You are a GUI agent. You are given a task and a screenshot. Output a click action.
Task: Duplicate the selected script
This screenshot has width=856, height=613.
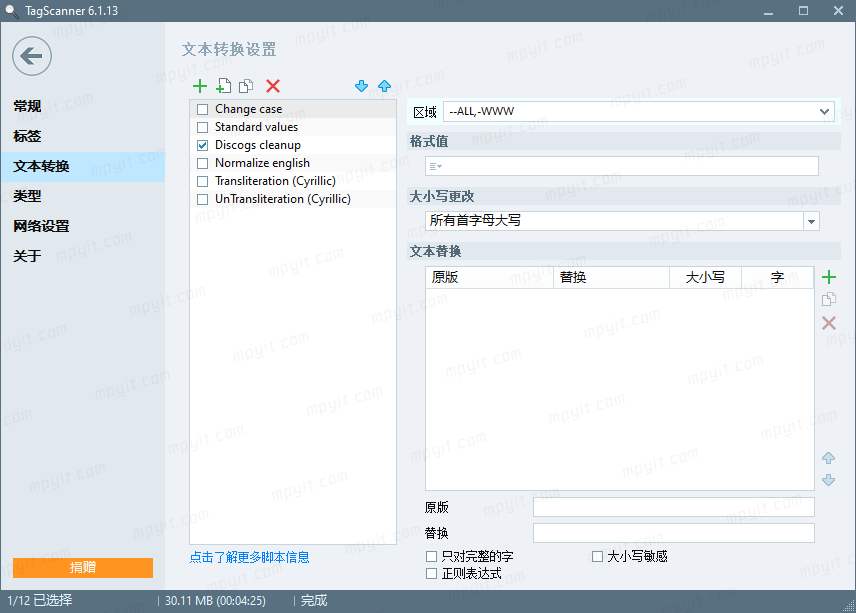(246, 86)
